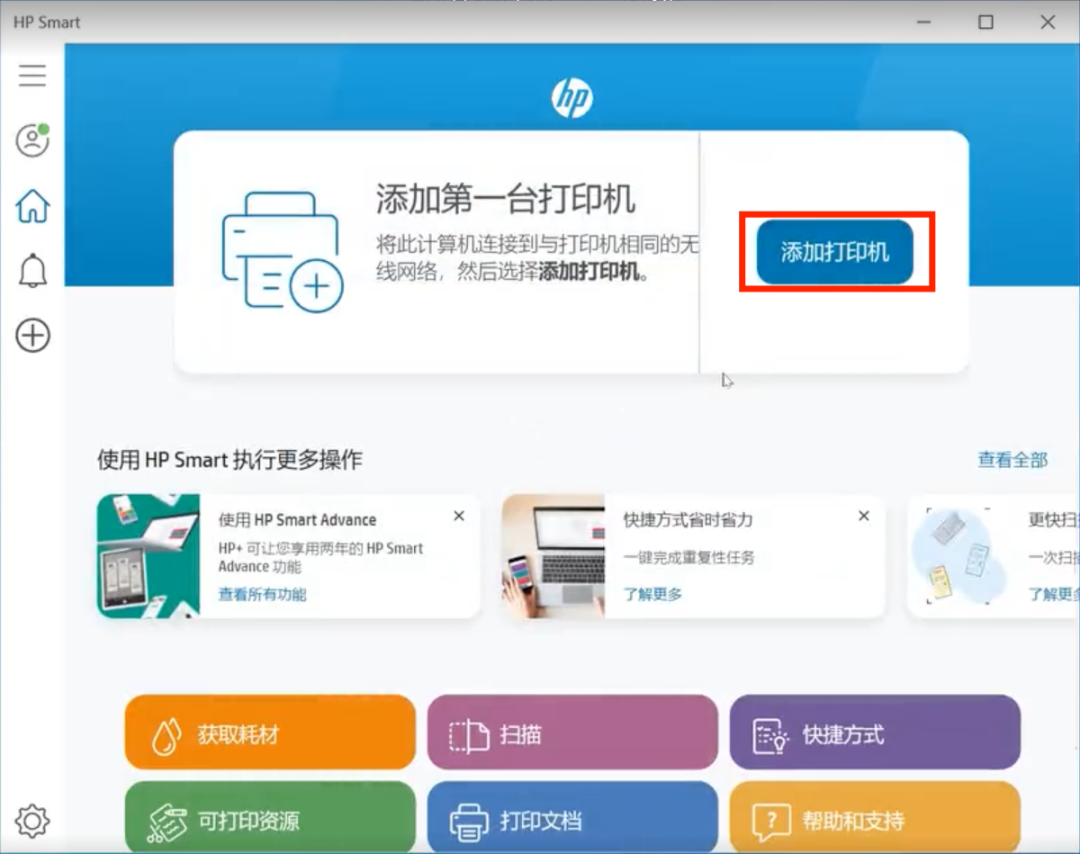Open the account profile icon
Viewport: 1080px width, 854px height.
(32, 141)
